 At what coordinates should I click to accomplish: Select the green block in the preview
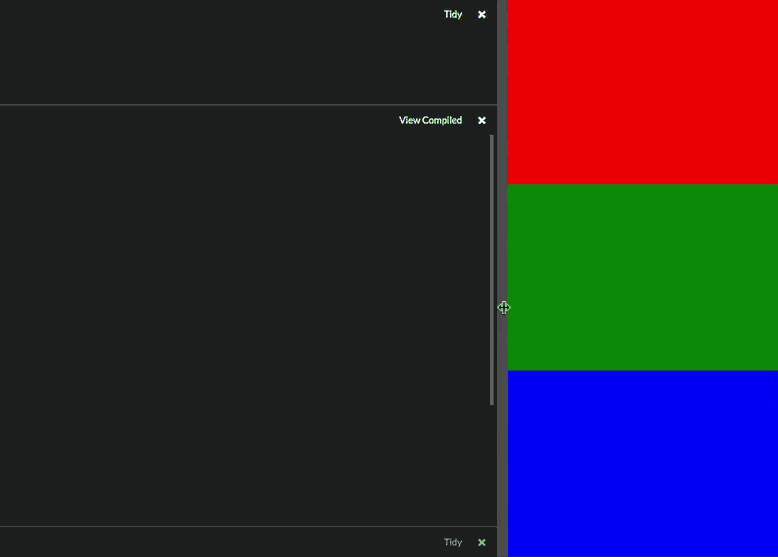click(x=642, y=277)
